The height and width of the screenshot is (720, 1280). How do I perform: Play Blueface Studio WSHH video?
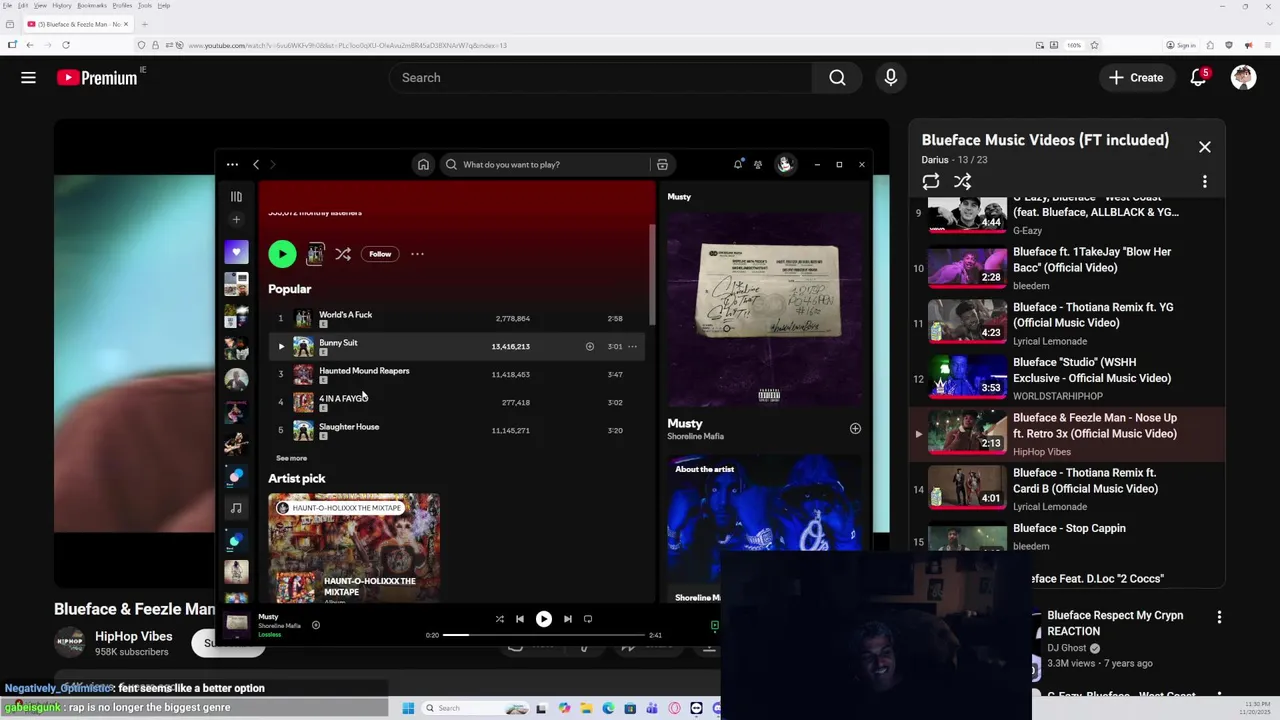[1066, 378]
